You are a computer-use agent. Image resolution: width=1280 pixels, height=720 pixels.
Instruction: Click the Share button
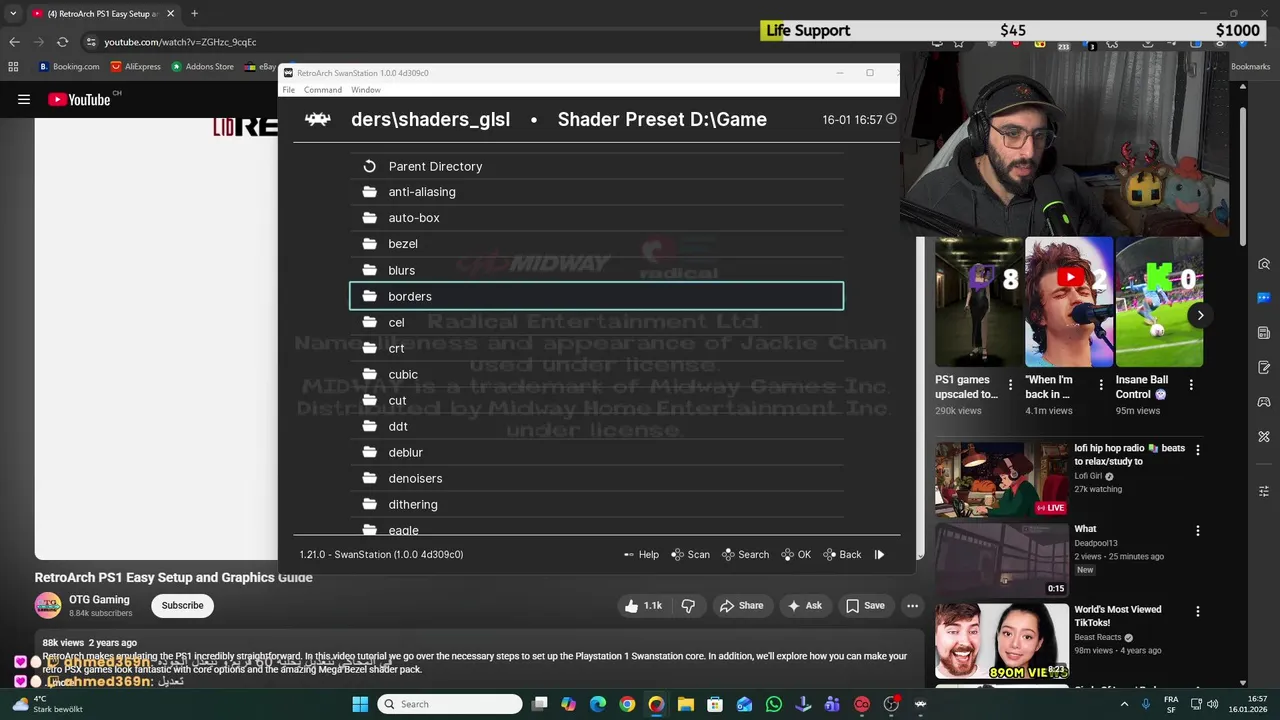coord(741,605)
